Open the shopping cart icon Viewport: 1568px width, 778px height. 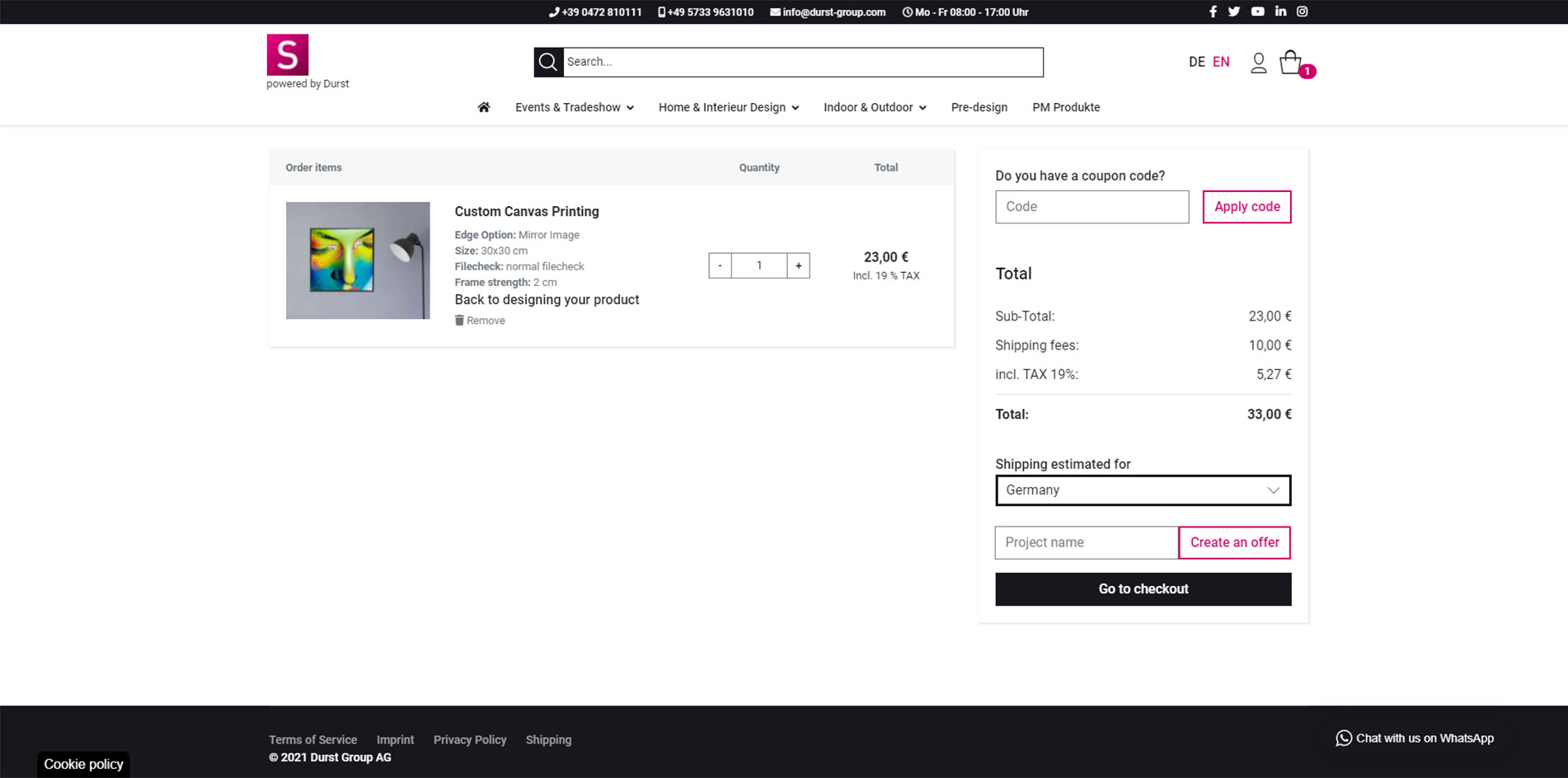pyautogui.click(x=1291, y=63)
